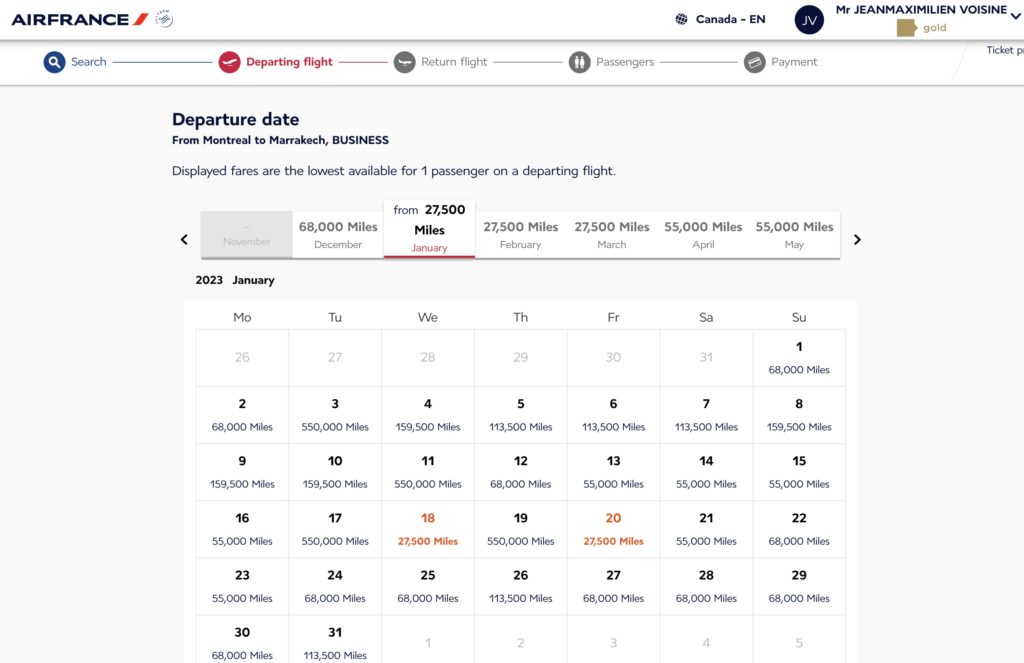The height and width of the screenshot is (663, 1024).
Task: Select January 1 for 68,000 Miles
Action: [798, 358]
